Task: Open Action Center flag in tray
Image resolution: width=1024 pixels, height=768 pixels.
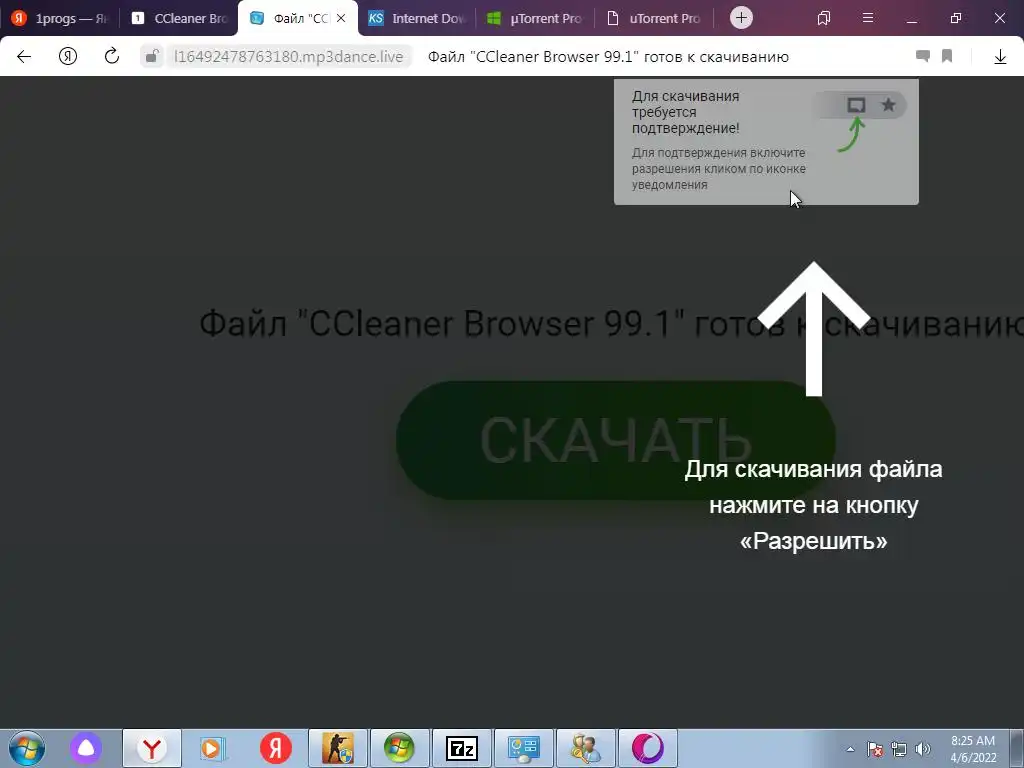Action: click(875, 749)
